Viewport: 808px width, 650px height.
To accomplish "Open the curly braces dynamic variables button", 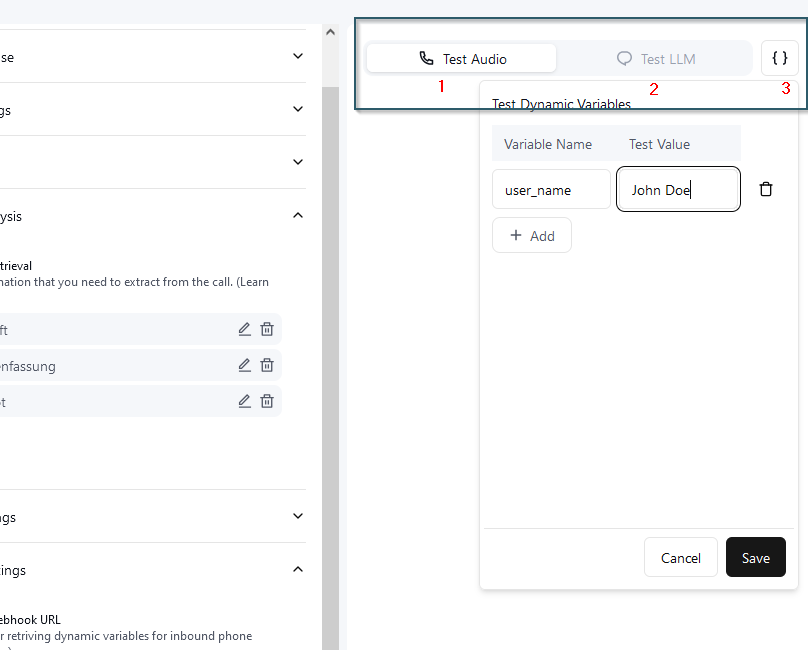I will pos(780,58).
